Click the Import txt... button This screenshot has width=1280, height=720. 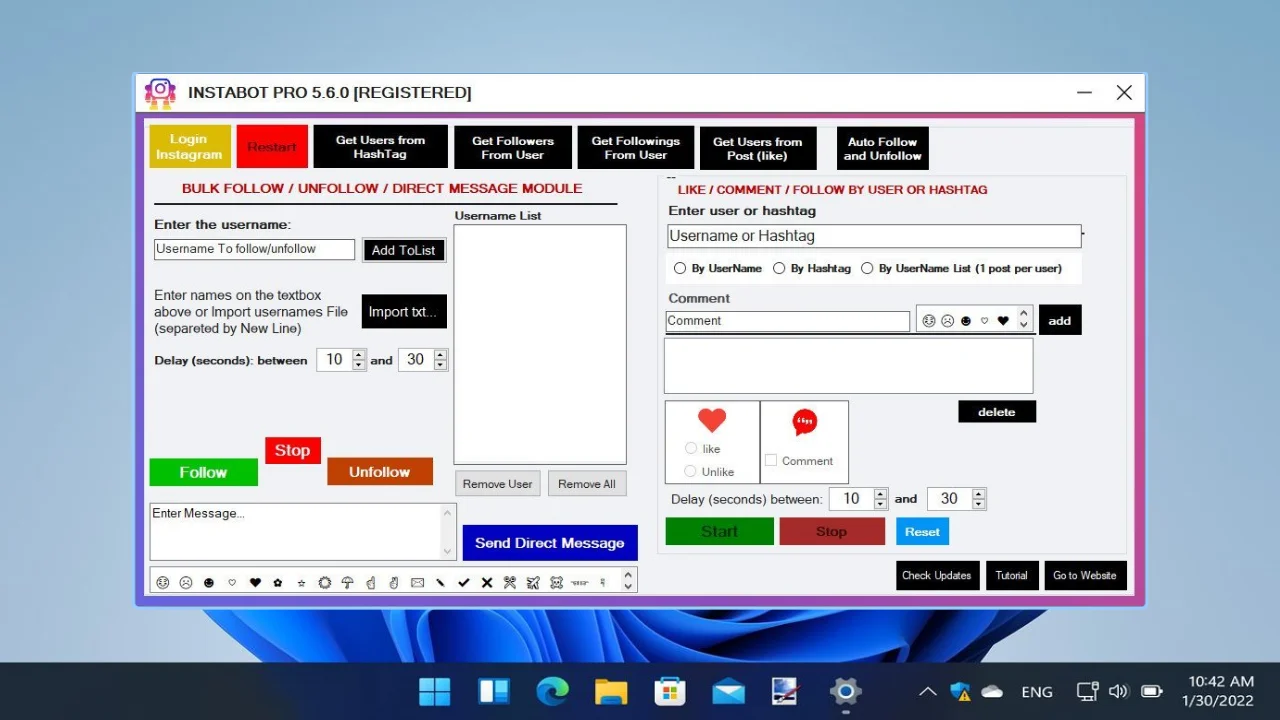tap(404, 311)
